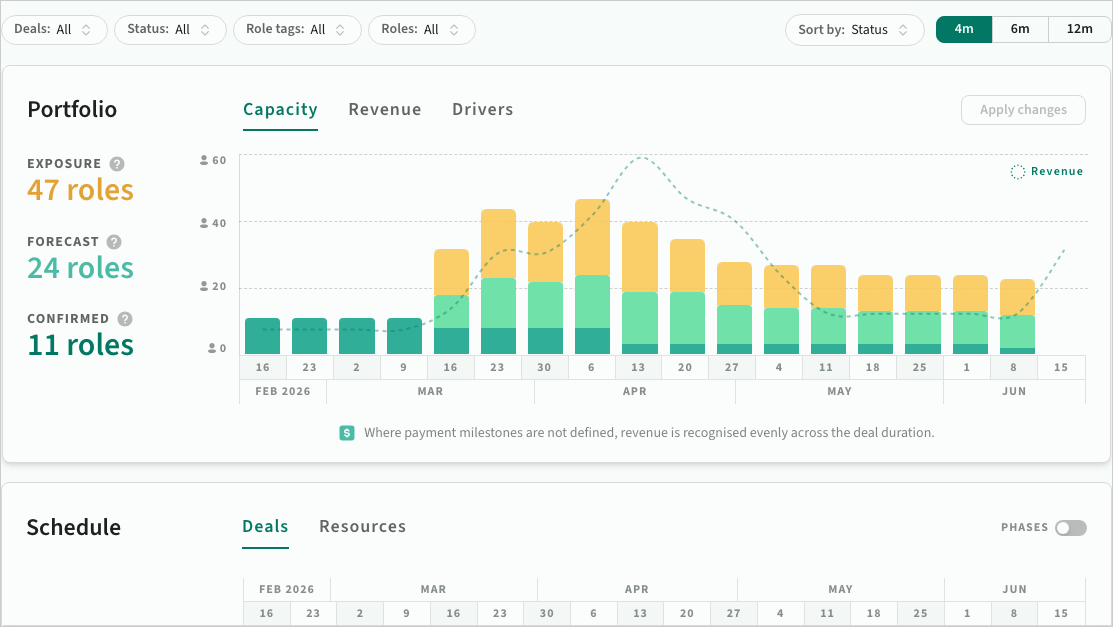Switch to the Revenue tab in Portfolio

tap(385, 110)
